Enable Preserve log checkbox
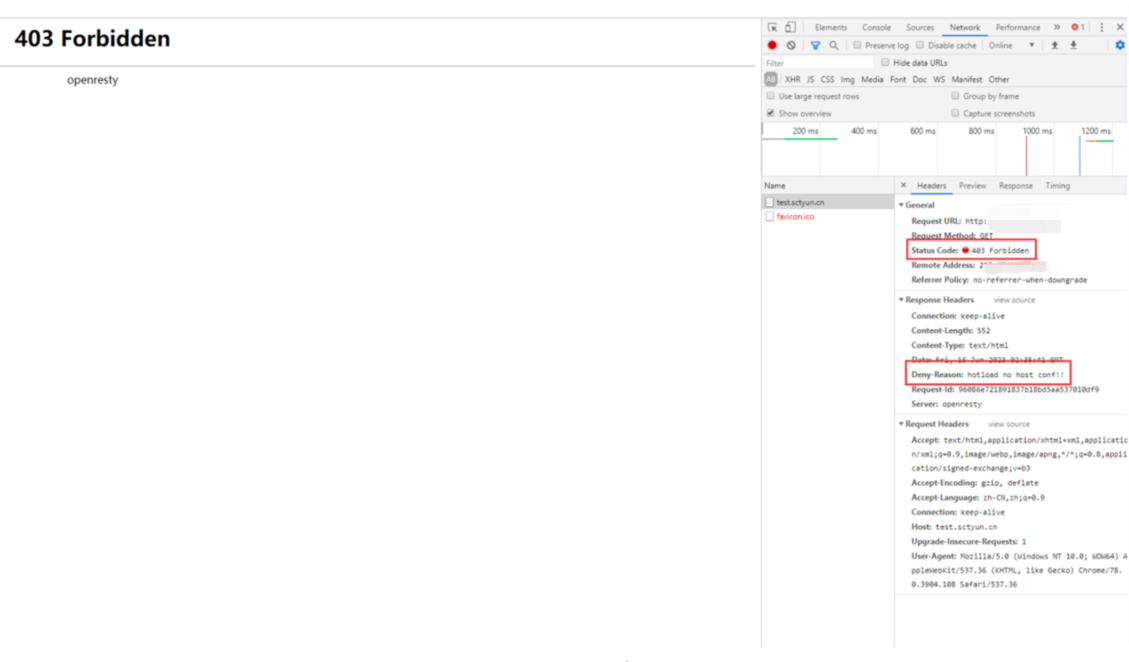The height and width of the screenshot is (662, 1129). pyautogui.click(x=857, y=45)
